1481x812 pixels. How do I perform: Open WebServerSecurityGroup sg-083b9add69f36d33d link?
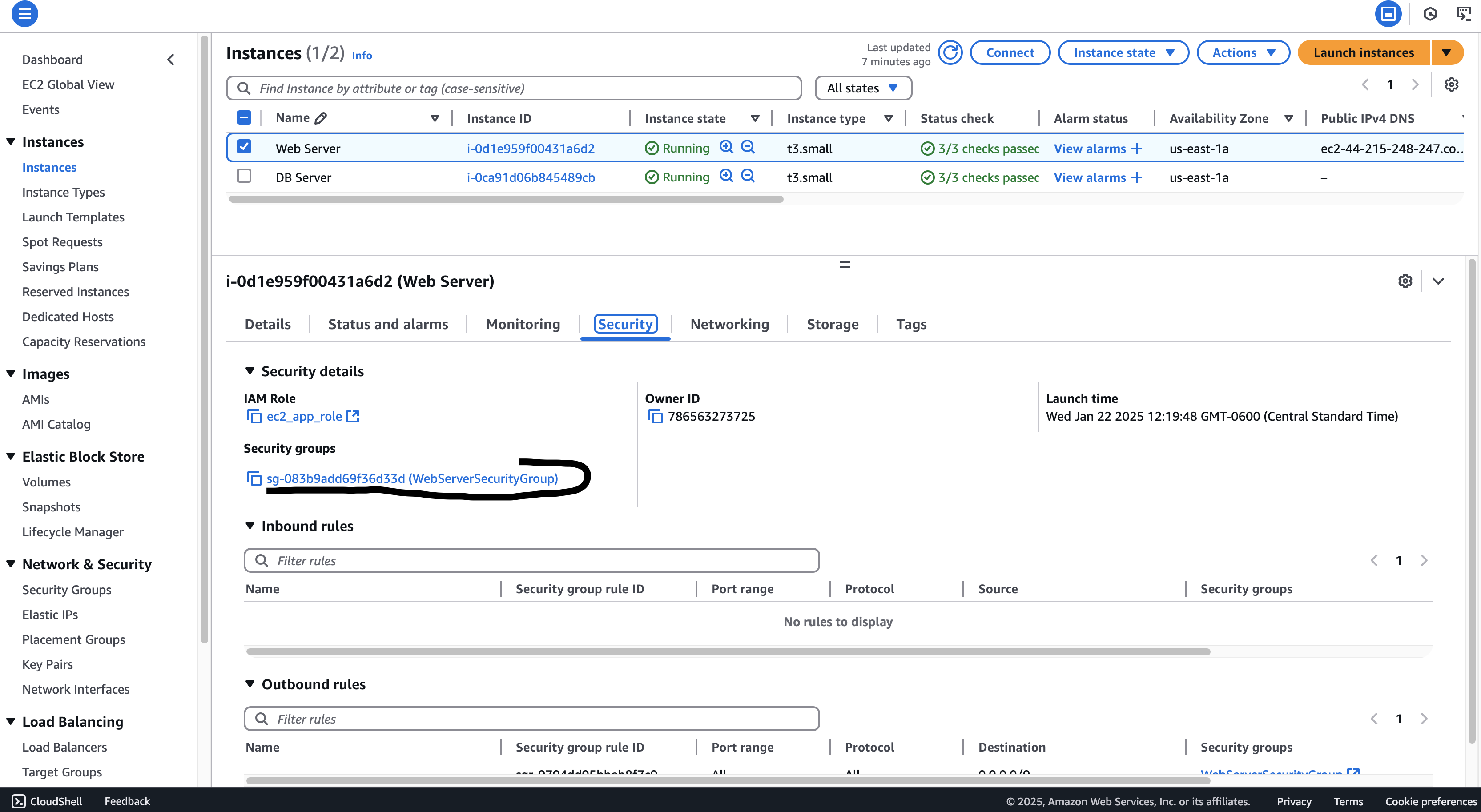(412, 478)
